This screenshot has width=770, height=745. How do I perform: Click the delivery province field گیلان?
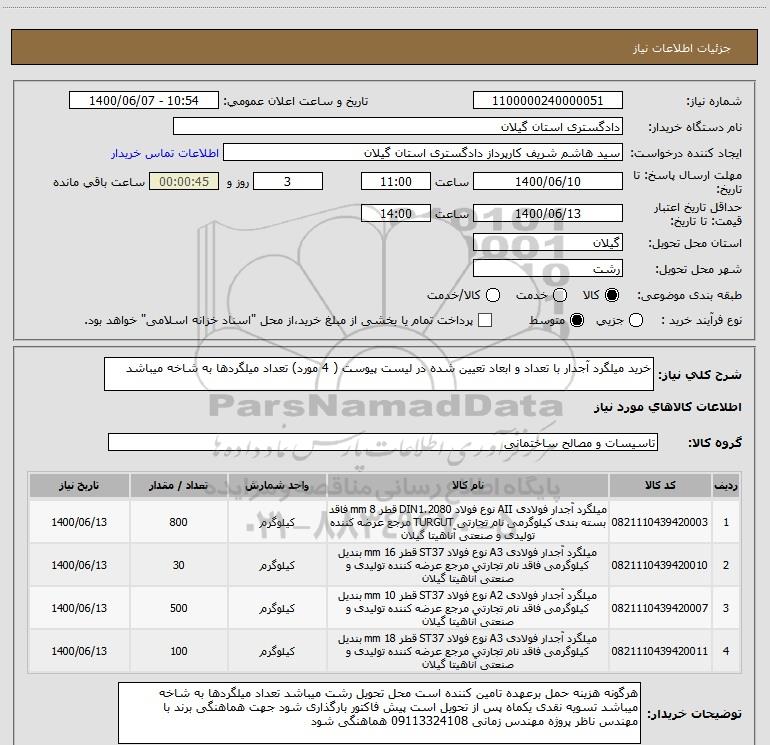click(548, 242)
